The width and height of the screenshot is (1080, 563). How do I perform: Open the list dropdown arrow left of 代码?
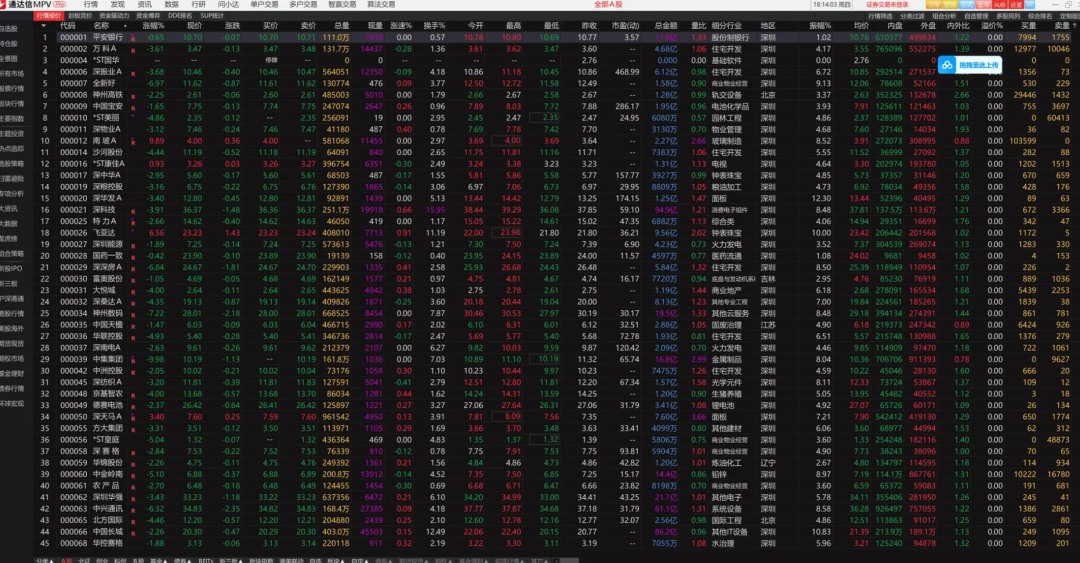click(43, 25)
